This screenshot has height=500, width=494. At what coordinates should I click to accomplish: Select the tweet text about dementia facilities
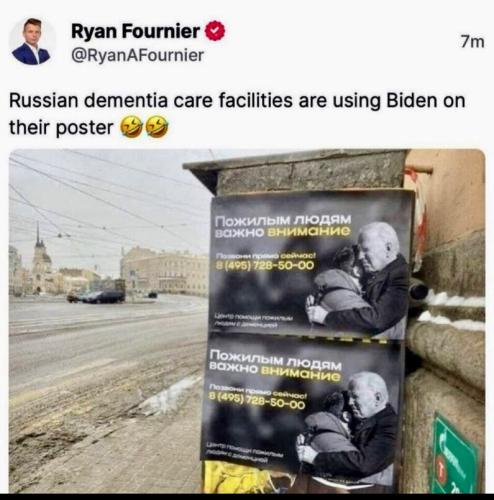point(237,114)
